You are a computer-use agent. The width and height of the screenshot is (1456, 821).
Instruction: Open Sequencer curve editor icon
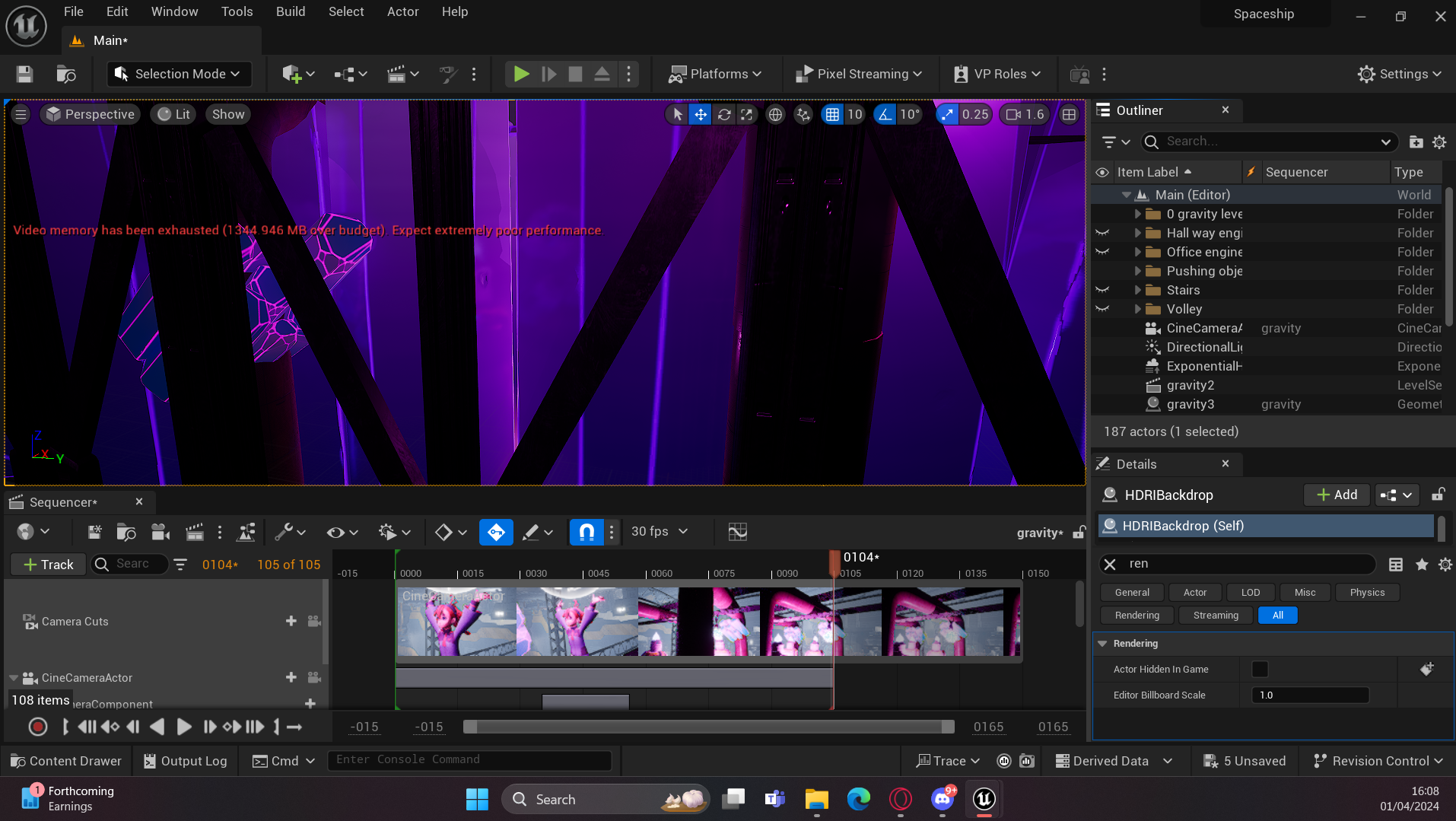point(737,532)
